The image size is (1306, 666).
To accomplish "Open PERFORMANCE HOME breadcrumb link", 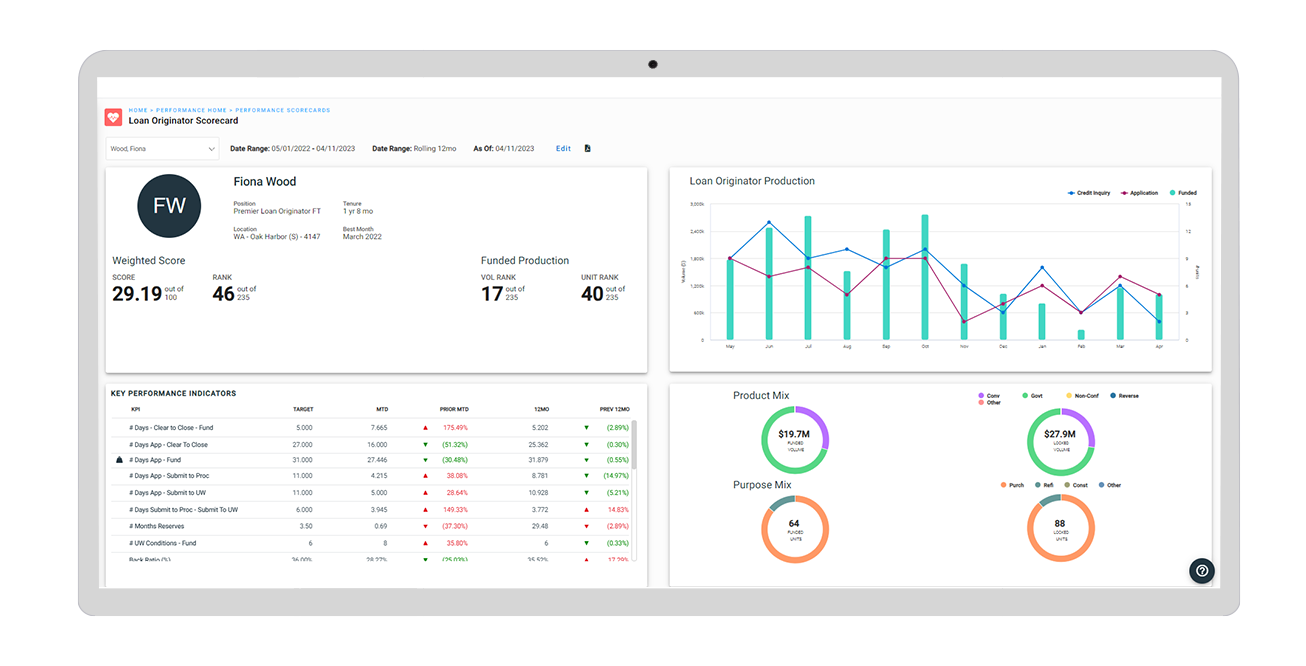I will 191,110.
